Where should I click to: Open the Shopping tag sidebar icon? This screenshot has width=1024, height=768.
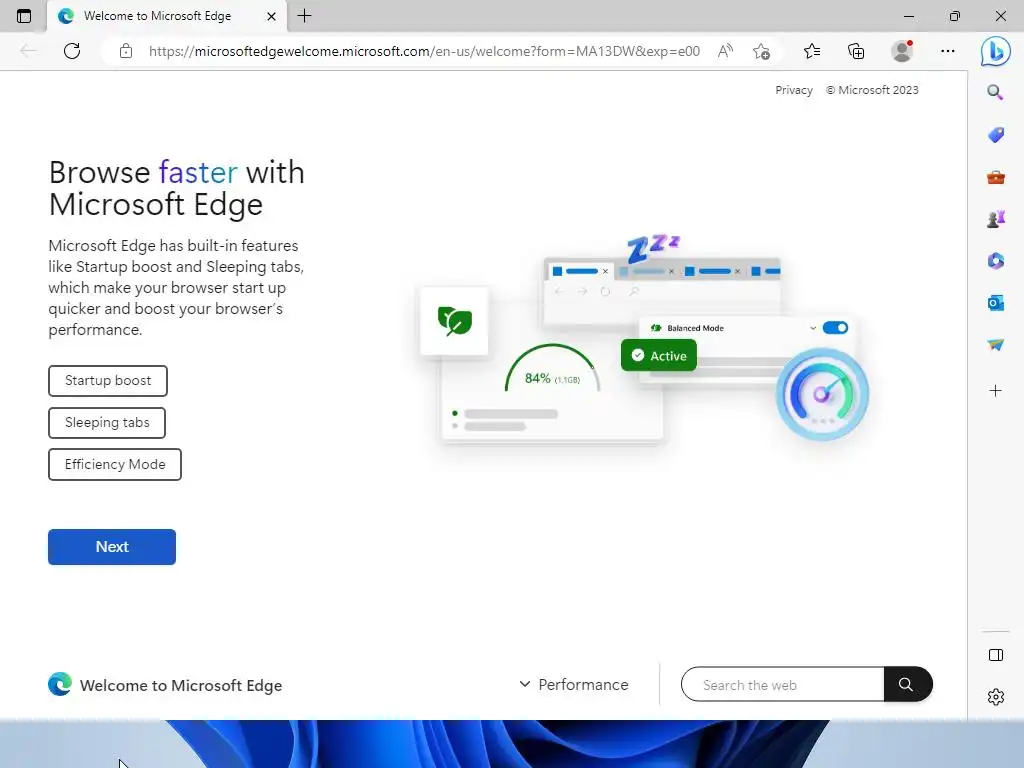995,135
